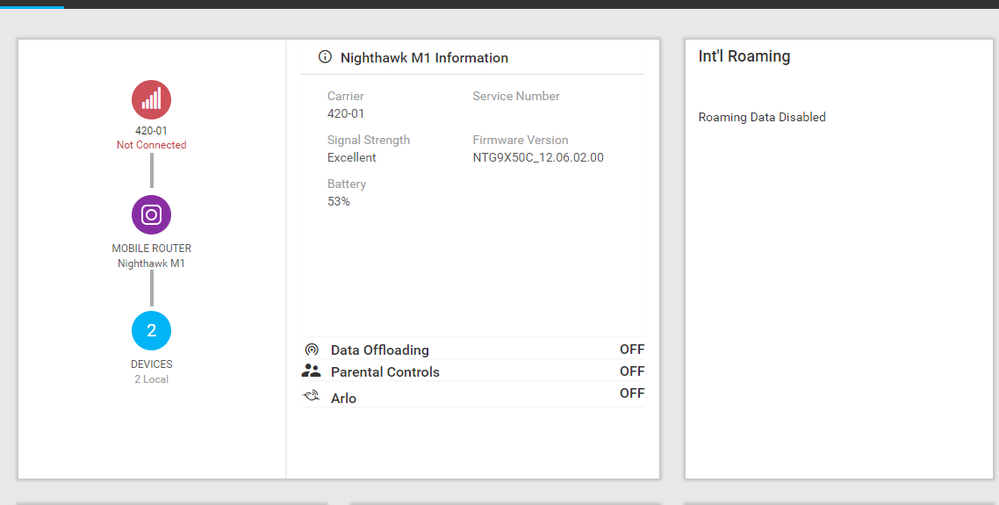Open the blue connected devices circle
999x505 pixels.
151,331
